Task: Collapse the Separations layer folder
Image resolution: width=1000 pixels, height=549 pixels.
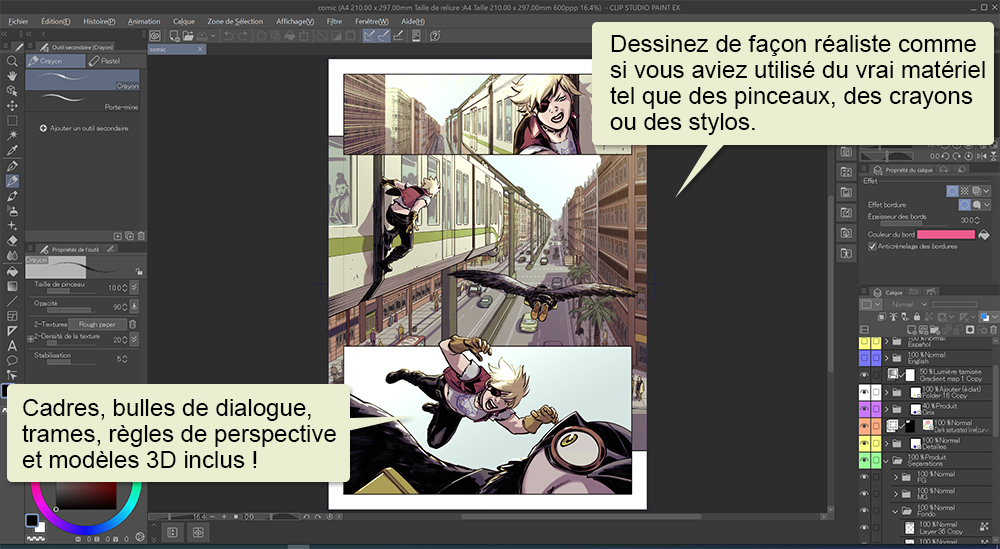Action: click(886, 460)
